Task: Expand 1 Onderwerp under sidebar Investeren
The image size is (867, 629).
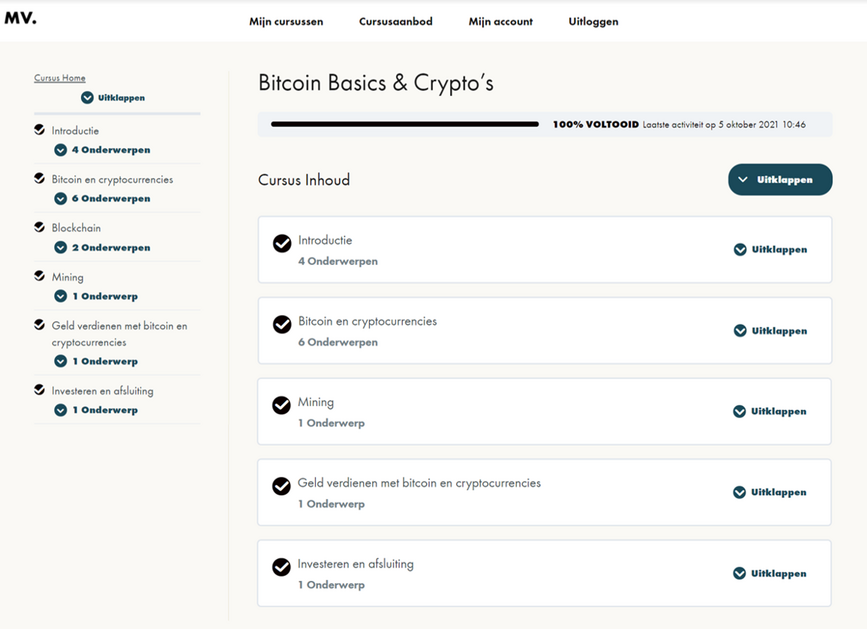Action: pos(96,410)
